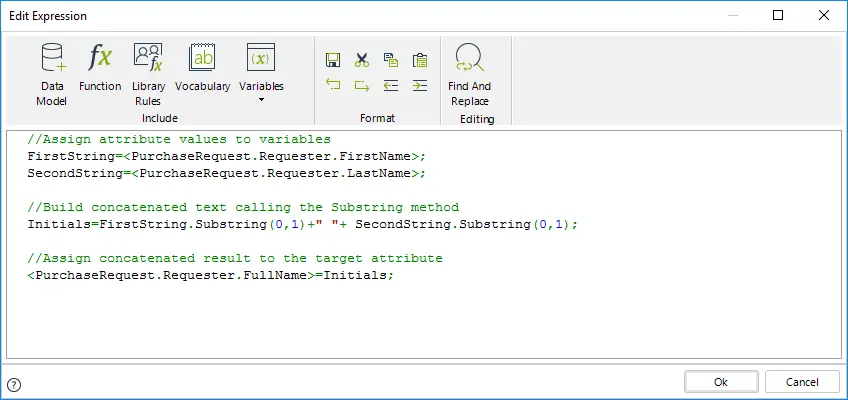Open Find And Replace
Viewport: 848px width, 400px height.
[x=469, y=75]
